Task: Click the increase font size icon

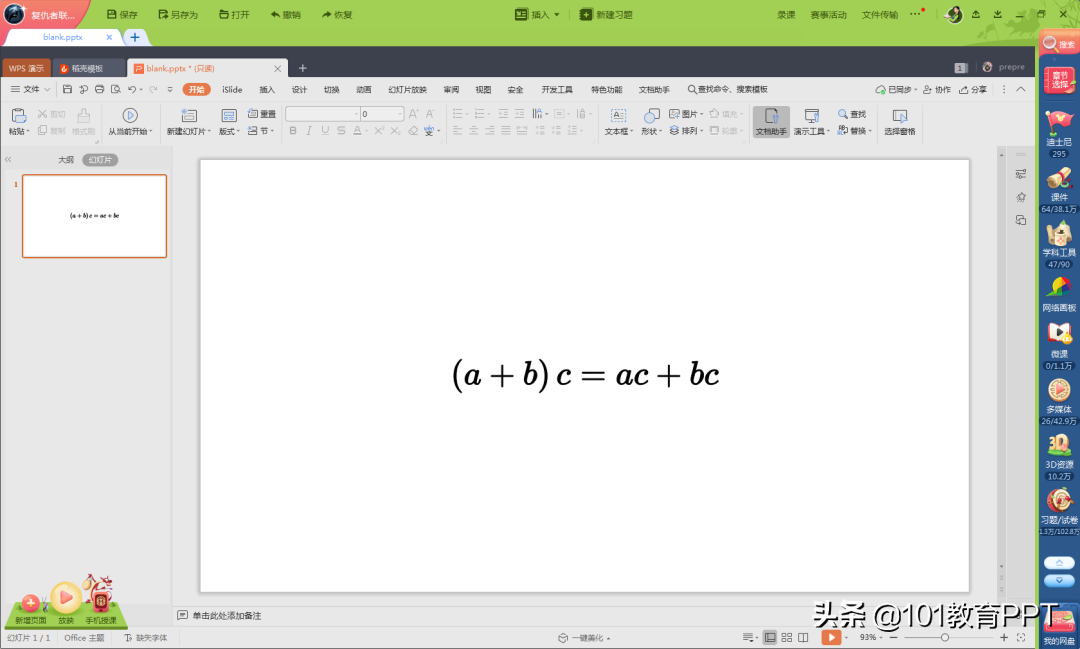Action: pyautogui.click(x=413, y=114)
